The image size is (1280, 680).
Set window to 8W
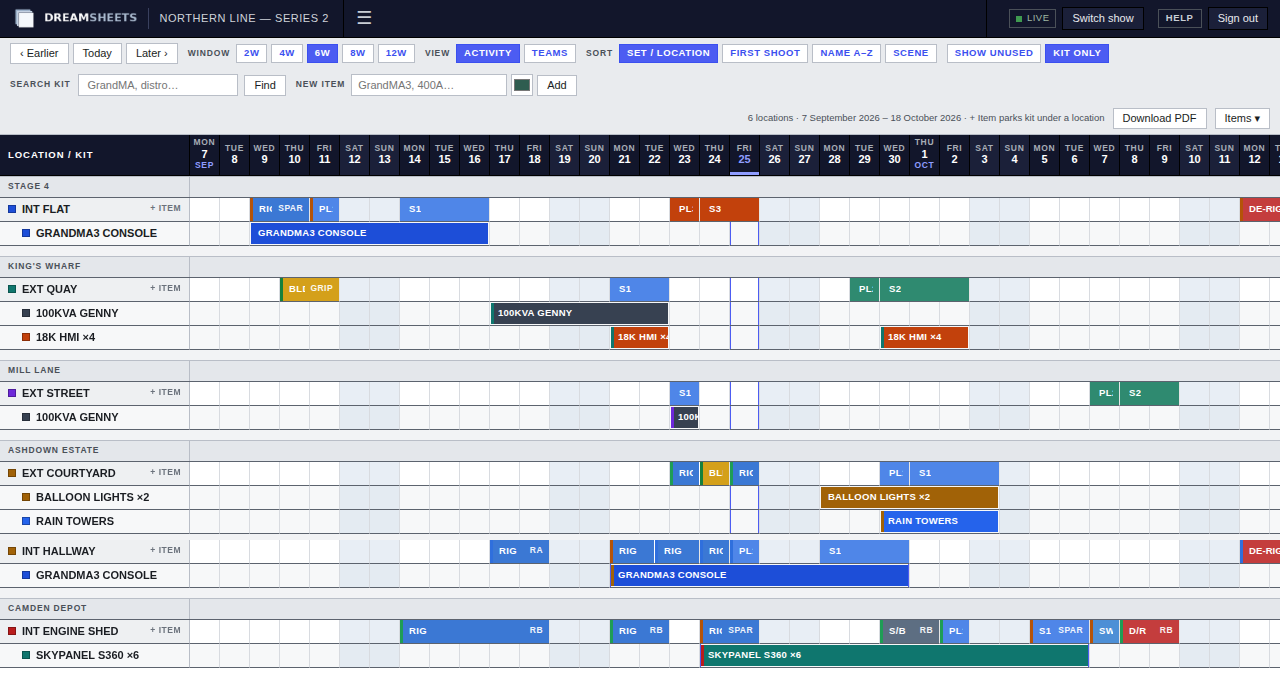[x=357, y=53]
